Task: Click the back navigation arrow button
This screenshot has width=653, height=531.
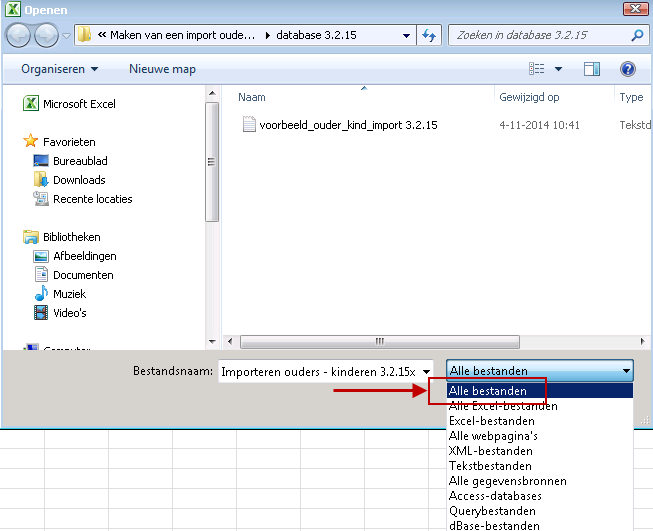Action: click(x=19, y=36)
